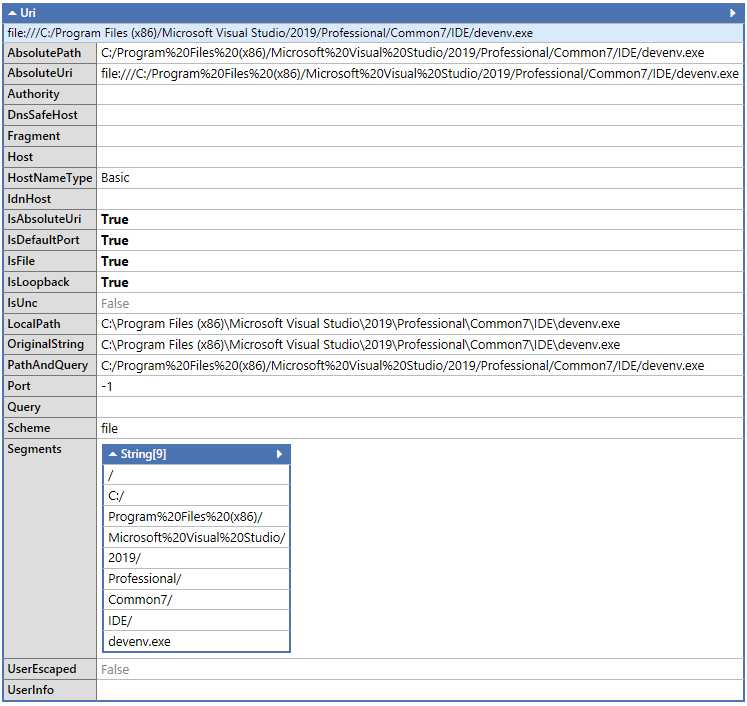Click the IsLoopback property label

(x=38, y=282)
